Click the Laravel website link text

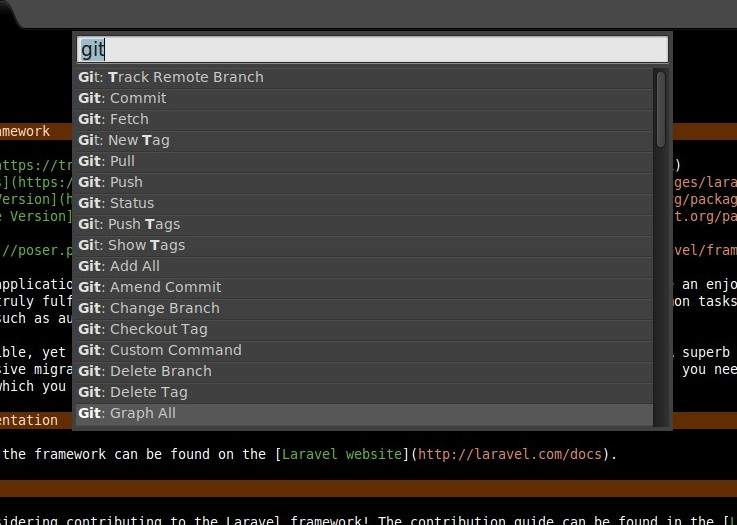point(342,454)
